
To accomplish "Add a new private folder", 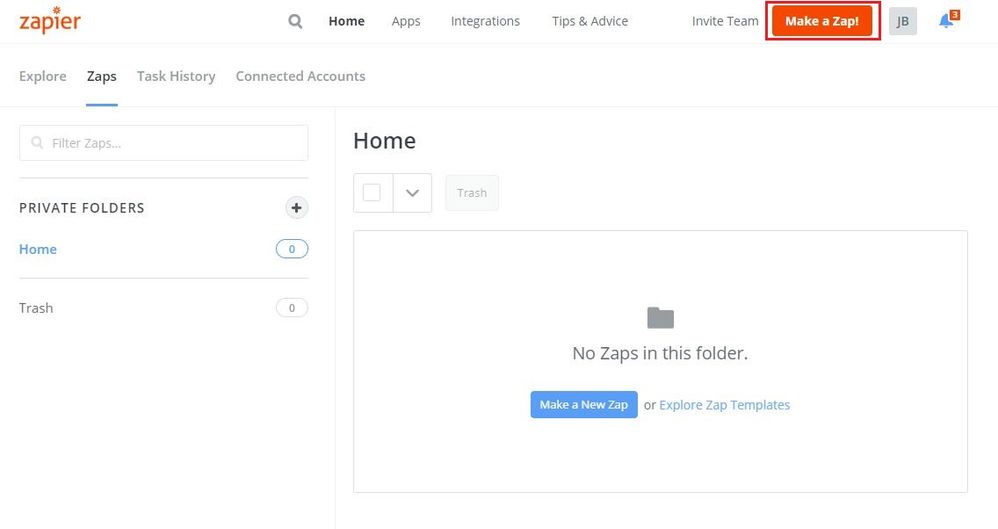I will [296, 208].
